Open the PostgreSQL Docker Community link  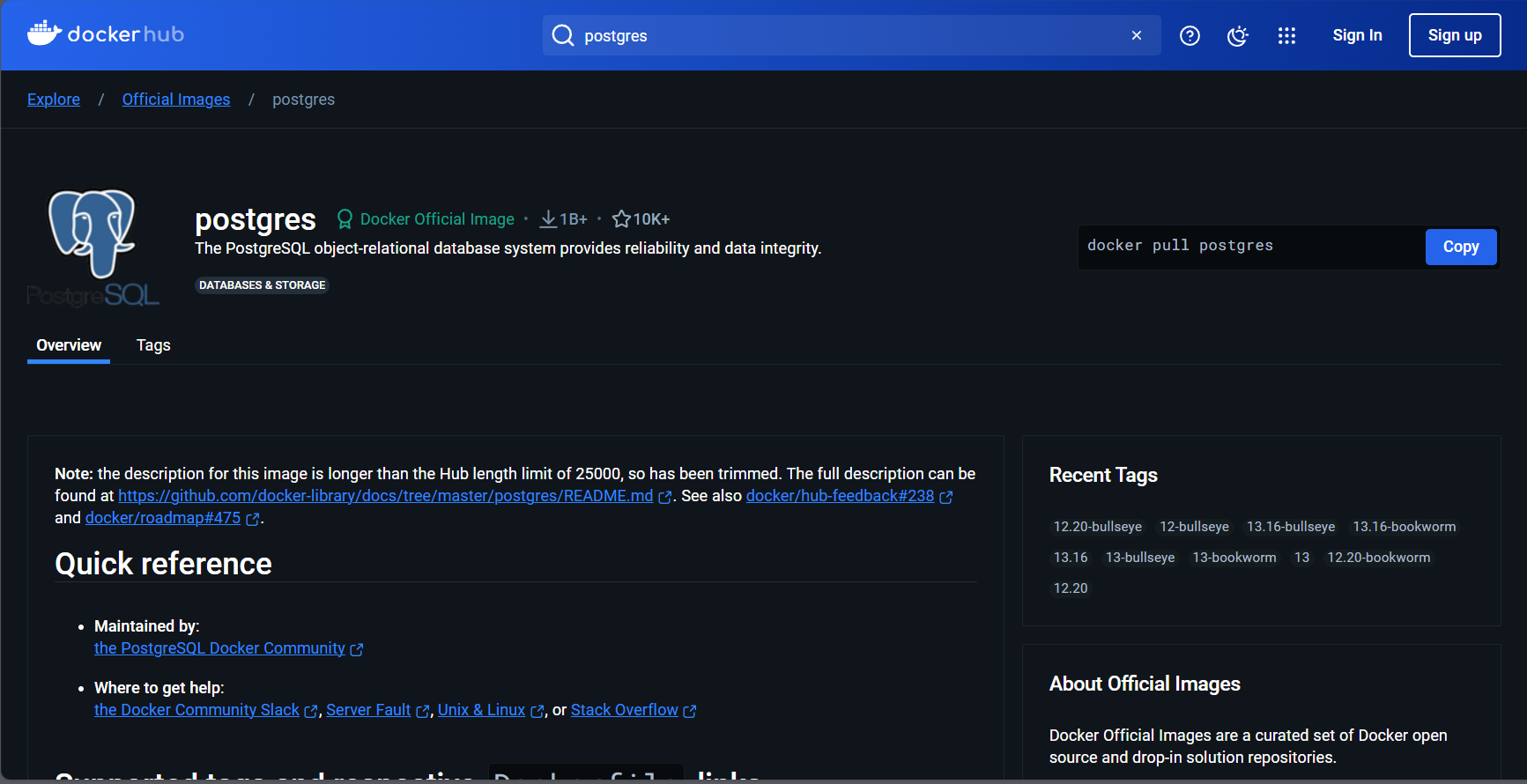(219, 648)
